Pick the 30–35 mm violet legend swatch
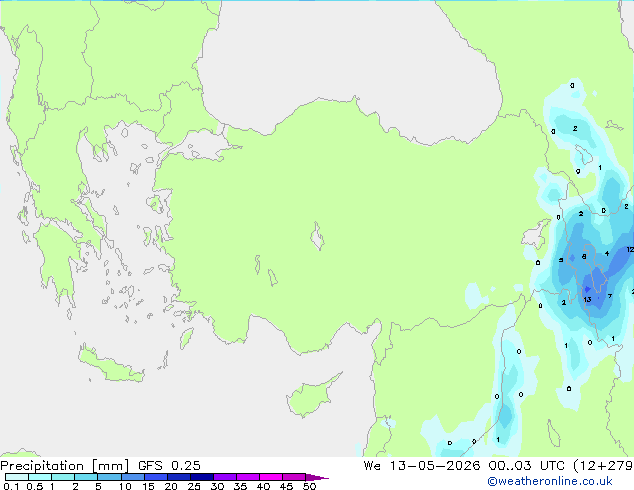The image size is (634, 490). (225, 477)
